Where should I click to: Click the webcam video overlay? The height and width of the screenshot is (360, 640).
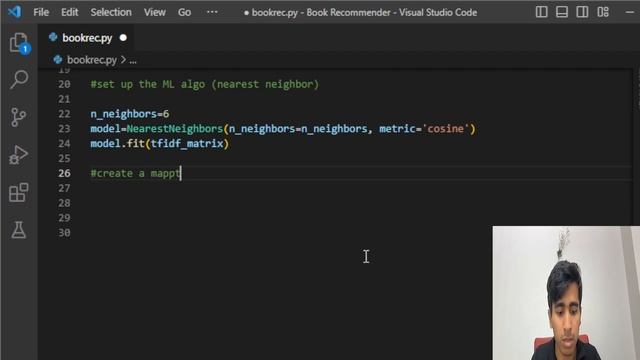pos(566,293)
